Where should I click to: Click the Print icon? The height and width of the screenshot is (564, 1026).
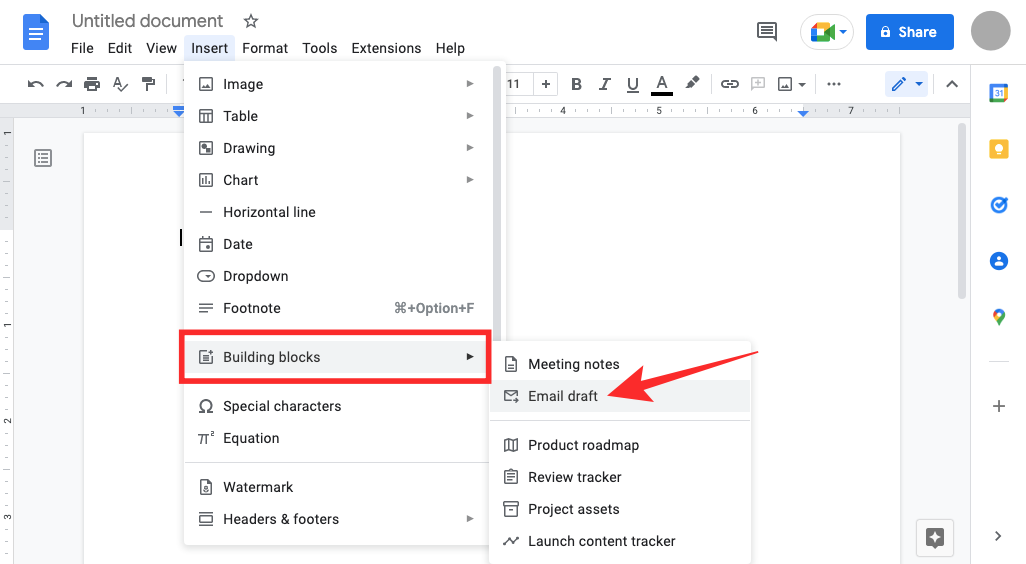[x=92, y=84]
